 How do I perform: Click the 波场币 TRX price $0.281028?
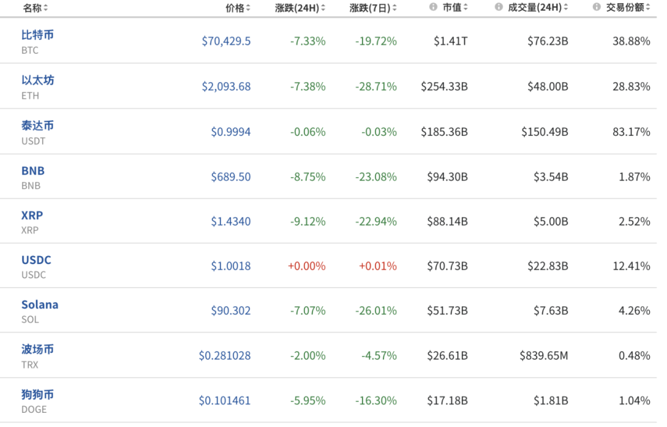[x=224, y=355]
